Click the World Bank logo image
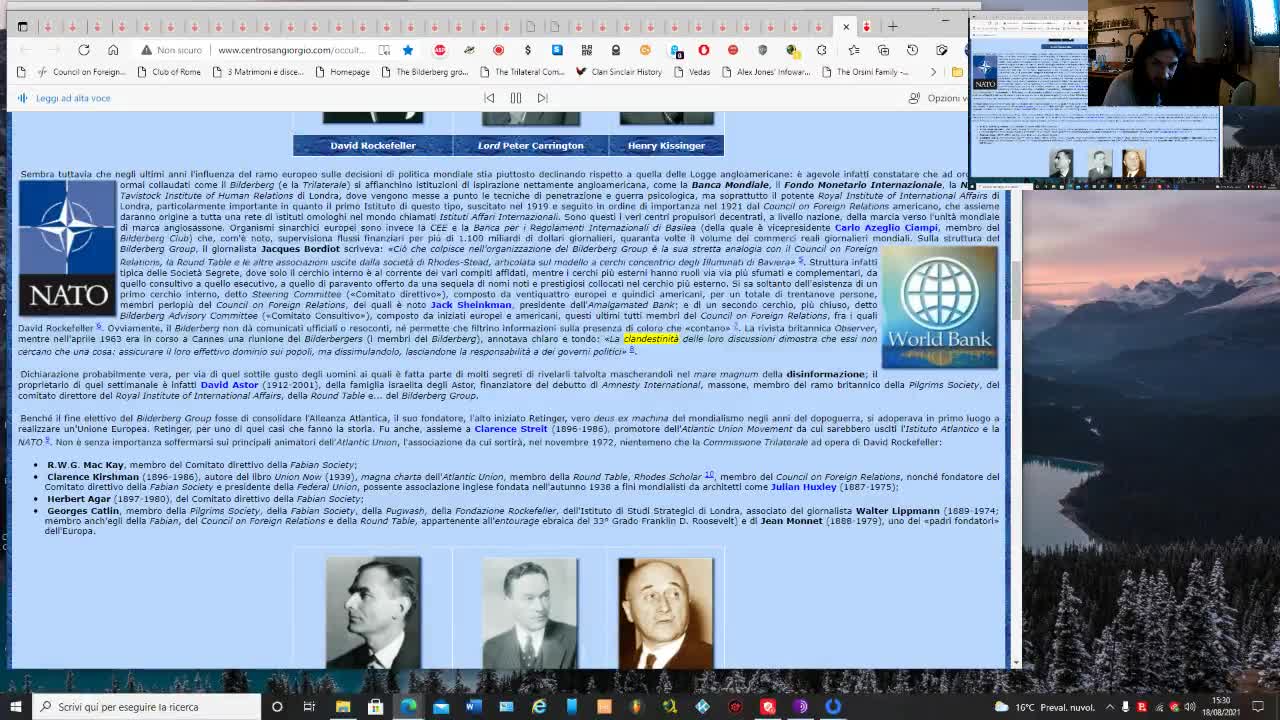Screen dimensions: 1280x720 [x=939, y=307]
